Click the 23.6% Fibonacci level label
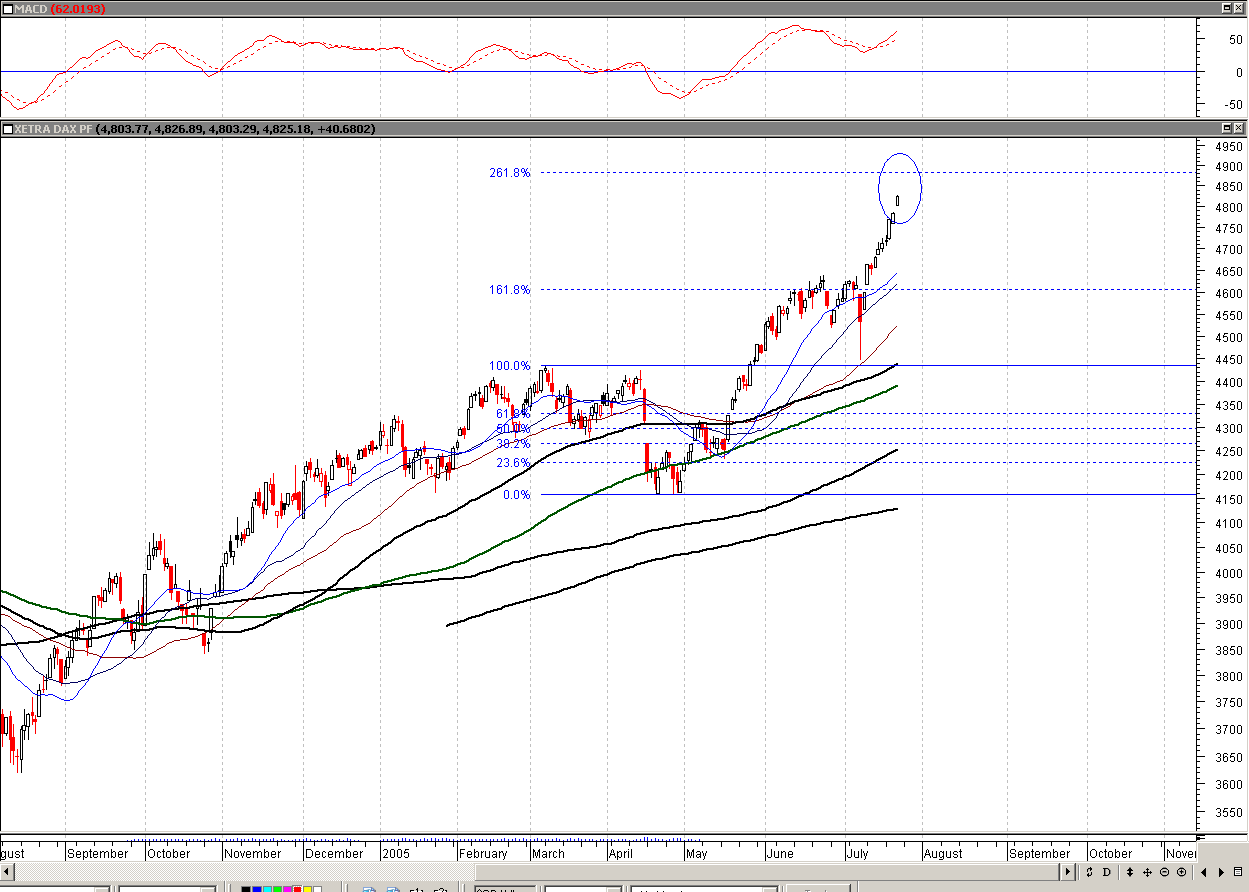 tap(513, 463)
